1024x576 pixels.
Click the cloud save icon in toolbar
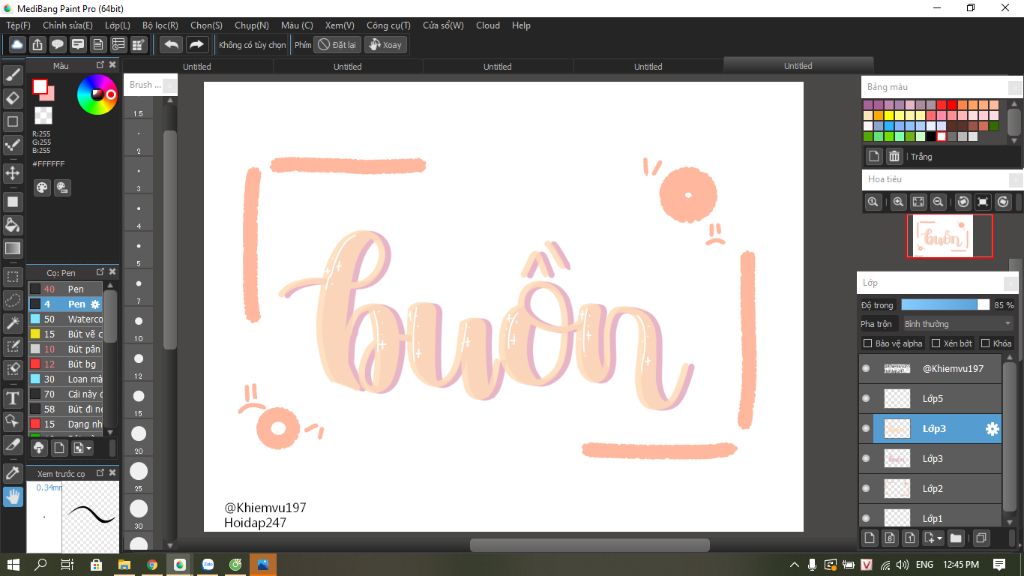coord(17,44)
